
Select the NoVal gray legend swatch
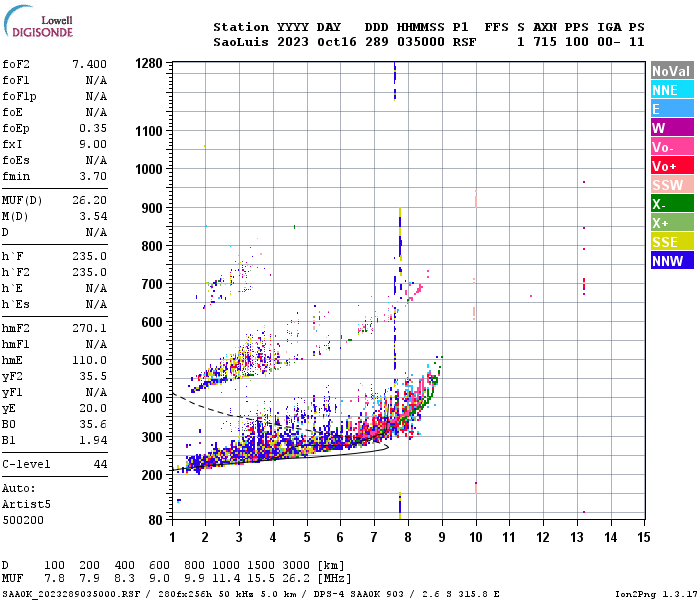click(x=672, y=71)
